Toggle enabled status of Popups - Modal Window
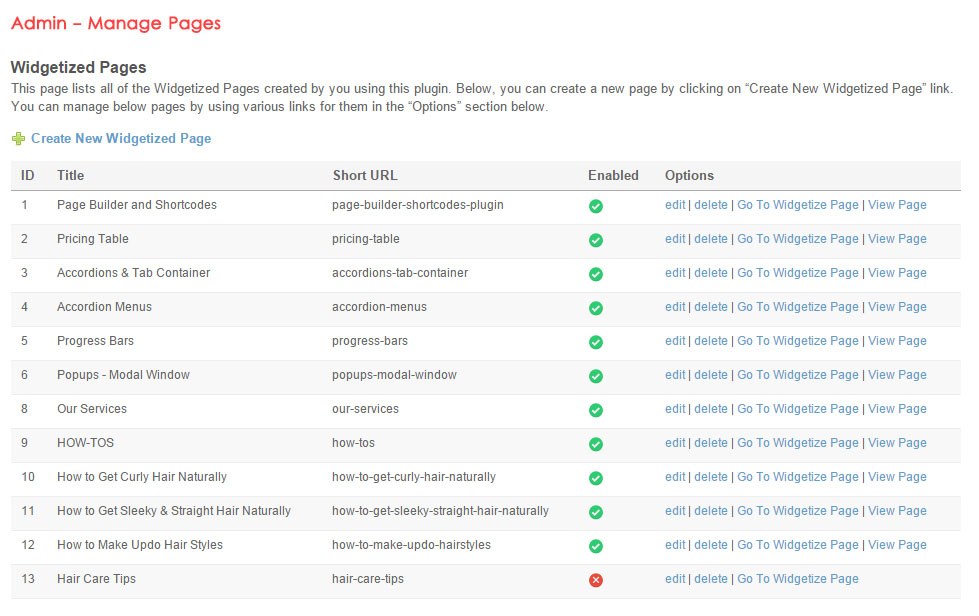The height and width of the screenshot is (616, 979). pos(596,376)
